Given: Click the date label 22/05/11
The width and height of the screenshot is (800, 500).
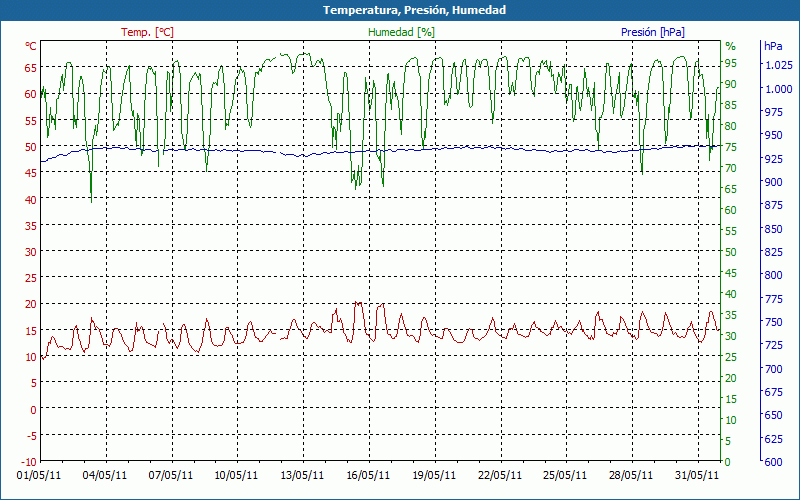Looking at the screenshot, I should pos(499,475).
